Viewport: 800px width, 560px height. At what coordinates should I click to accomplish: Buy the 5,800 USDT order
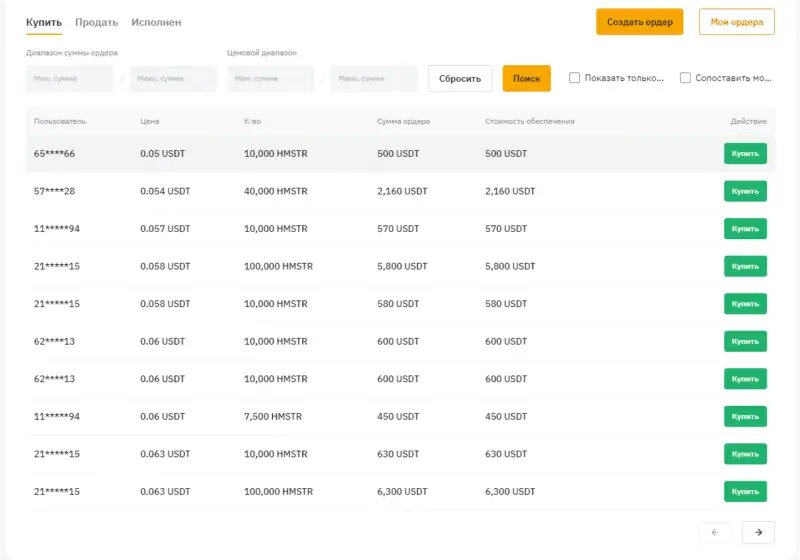pyautogui.click(x=745, y=266)
